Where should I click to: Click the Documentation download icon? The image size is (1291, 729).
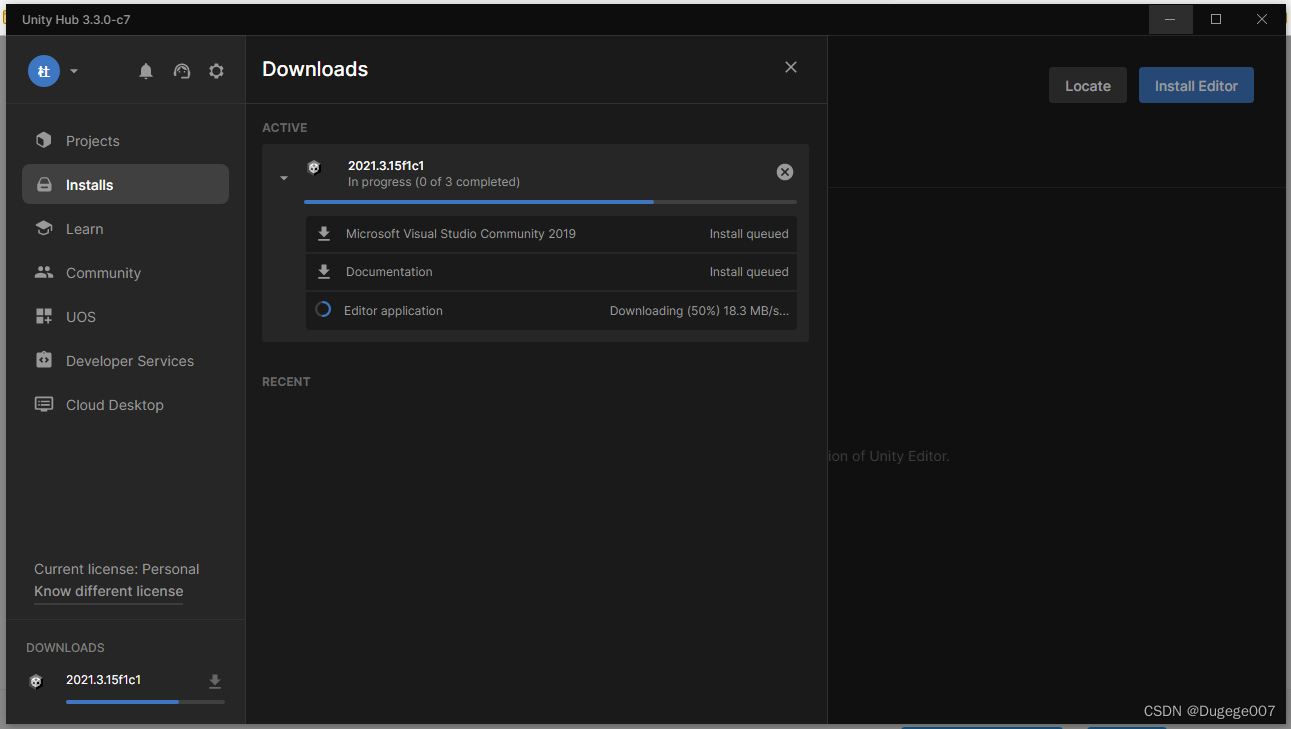(x=324, y=272)
